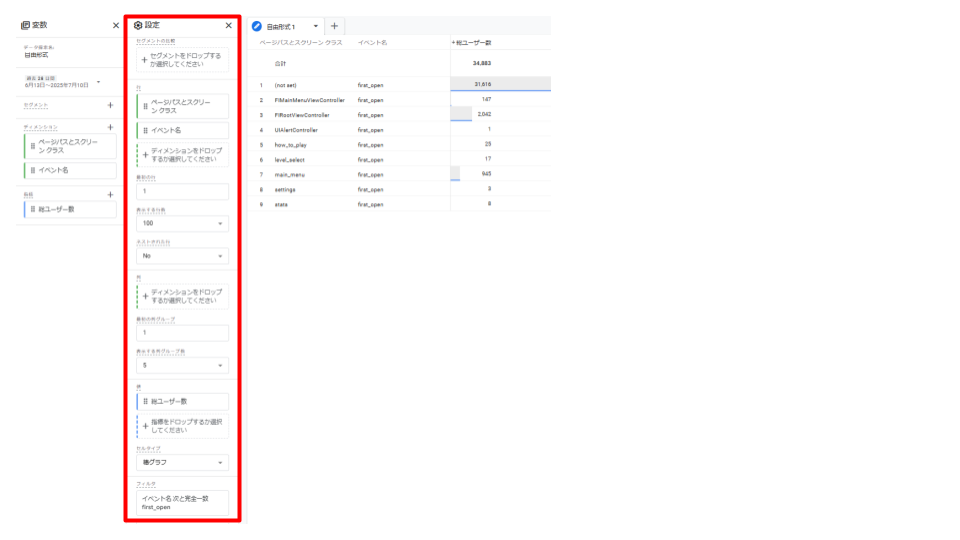Select the 総ユーザー数 metric in 変数 panel
The width and height of the screenshot is (960, 540).
70,209
